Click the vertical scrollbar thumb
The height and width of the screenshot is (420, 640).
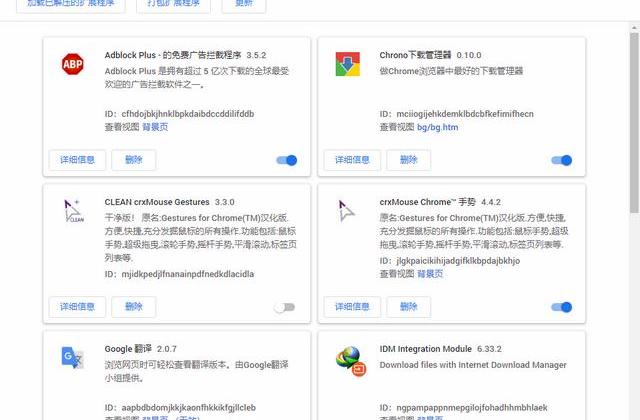[634, 122]
